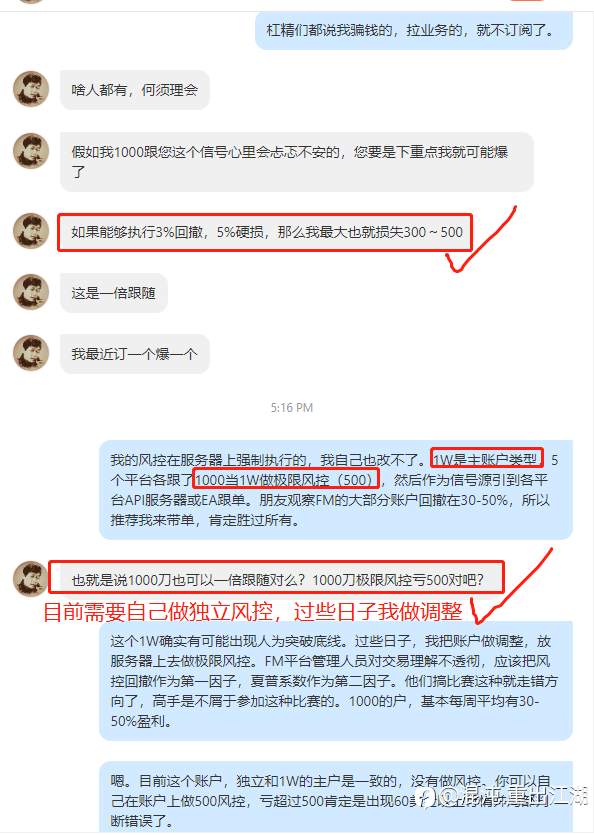Image resolution: width=594 pixels, height=835 pixels.
Task: Click the '杠精们都说我骗钱的' sent message bubble
Action: tap(414, 30)
